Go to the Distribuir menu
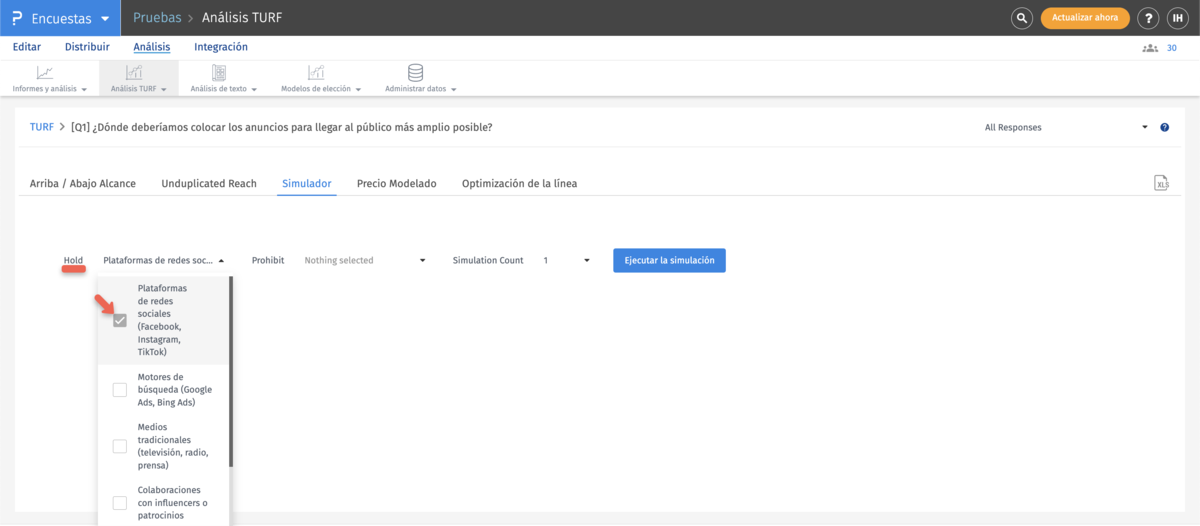1200x526 pixels. point(87,47)
